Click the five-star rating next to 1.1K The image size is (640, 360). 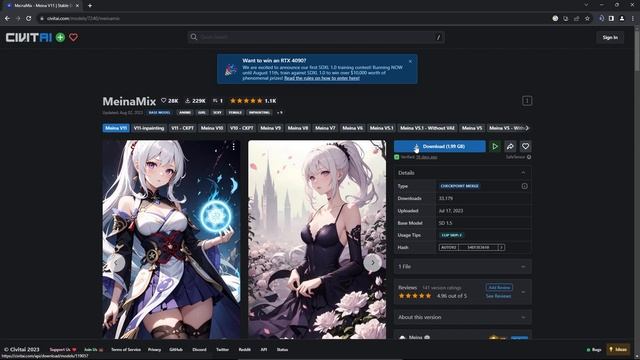(x=246, y=100)
